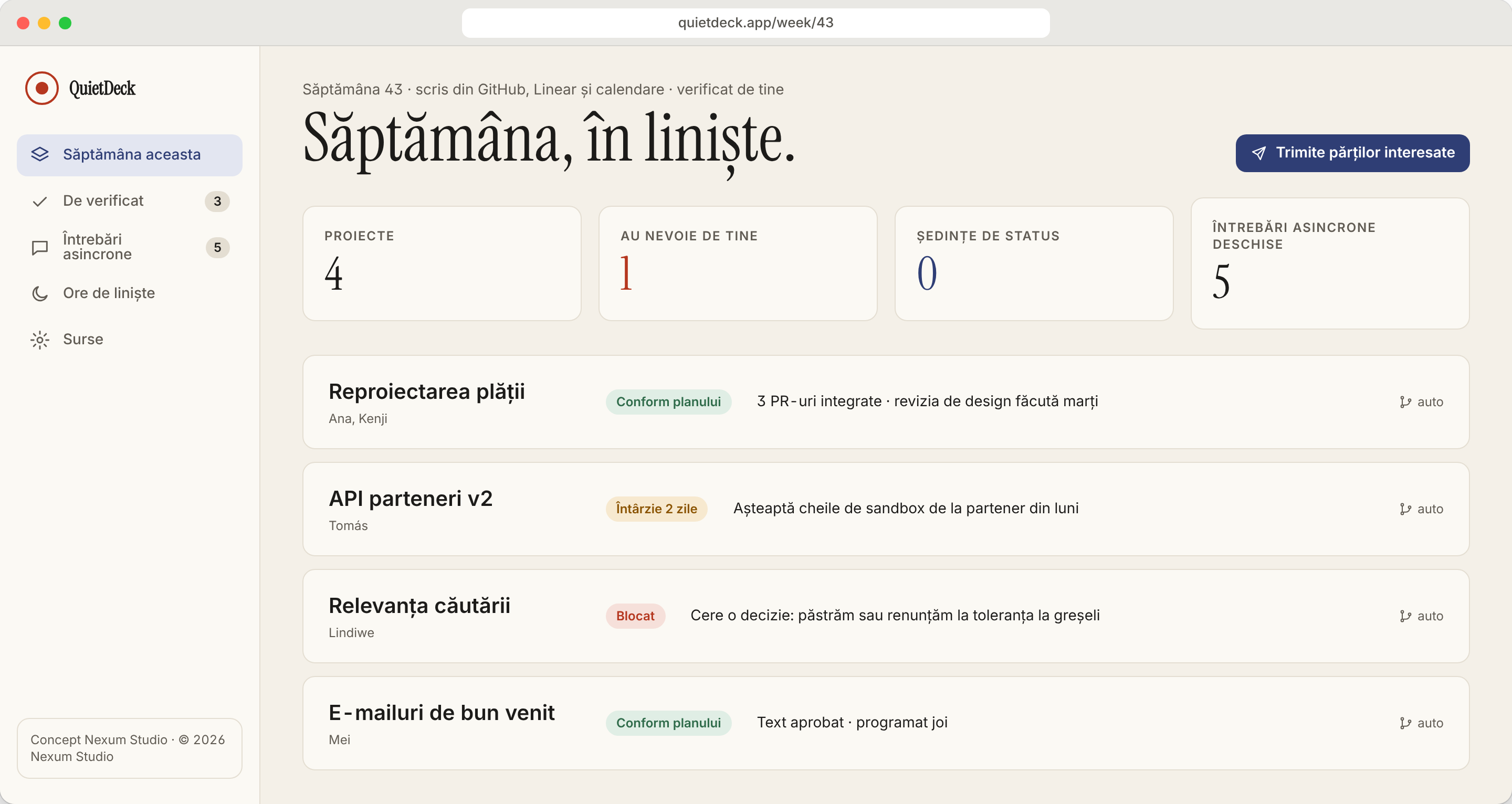Click the moon icon beside Ore de liniște
Viewport: 1512px width, 804px height.
point(40,293)
